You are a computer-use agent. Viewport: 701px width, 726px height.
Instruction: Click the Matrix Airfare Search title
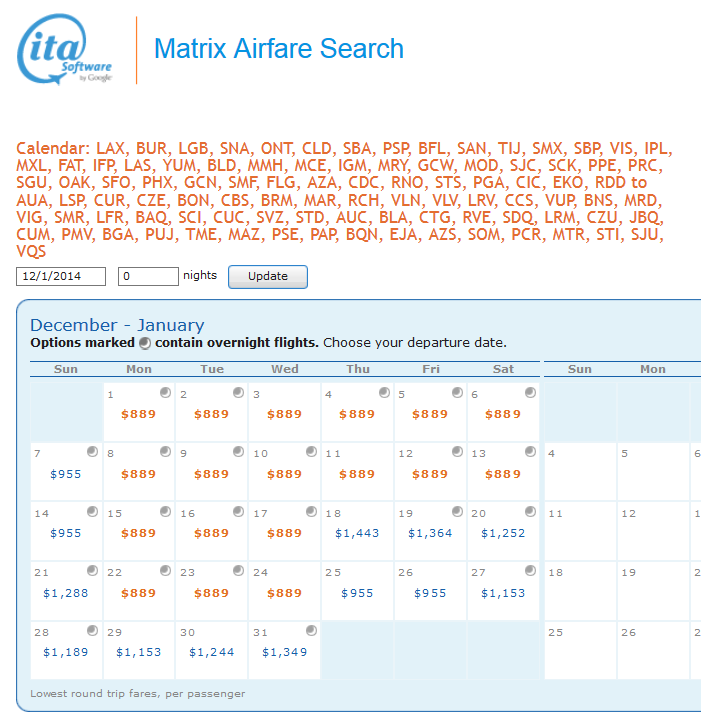[278, 49]
